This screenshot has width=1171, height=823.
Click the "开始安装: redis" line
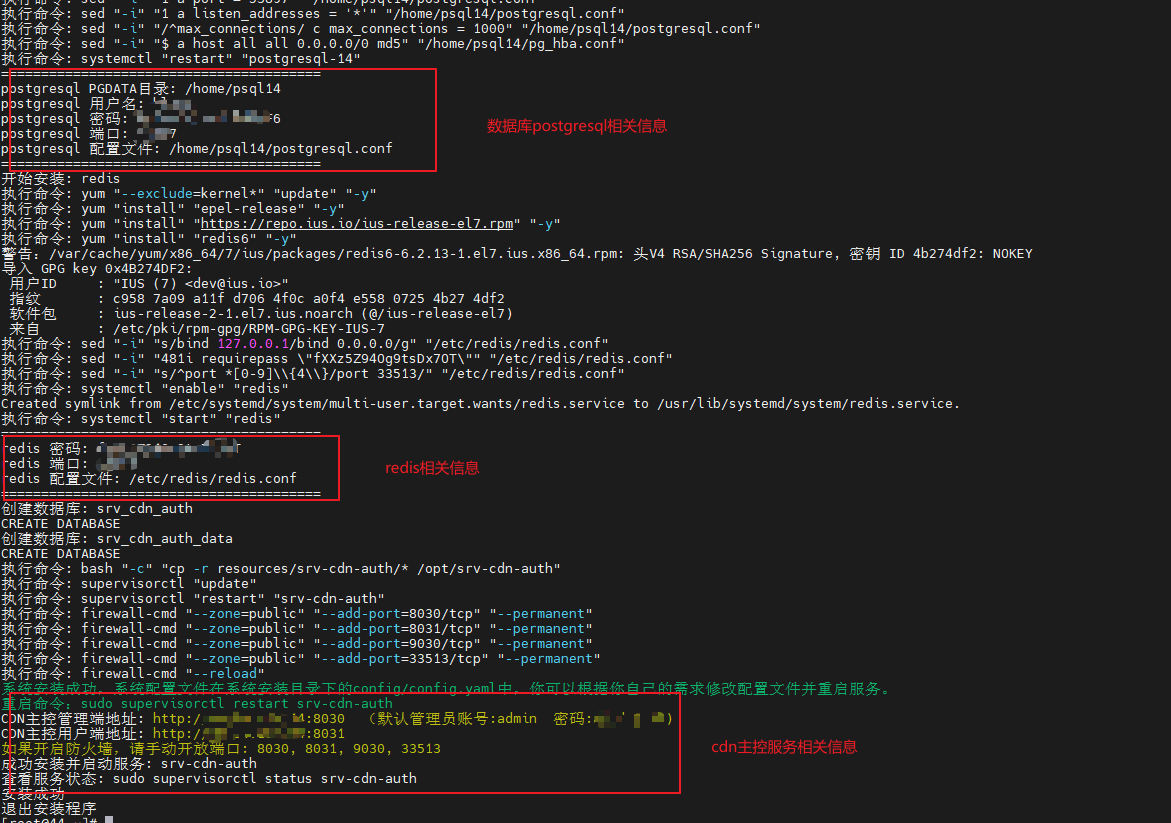(61, 179)
